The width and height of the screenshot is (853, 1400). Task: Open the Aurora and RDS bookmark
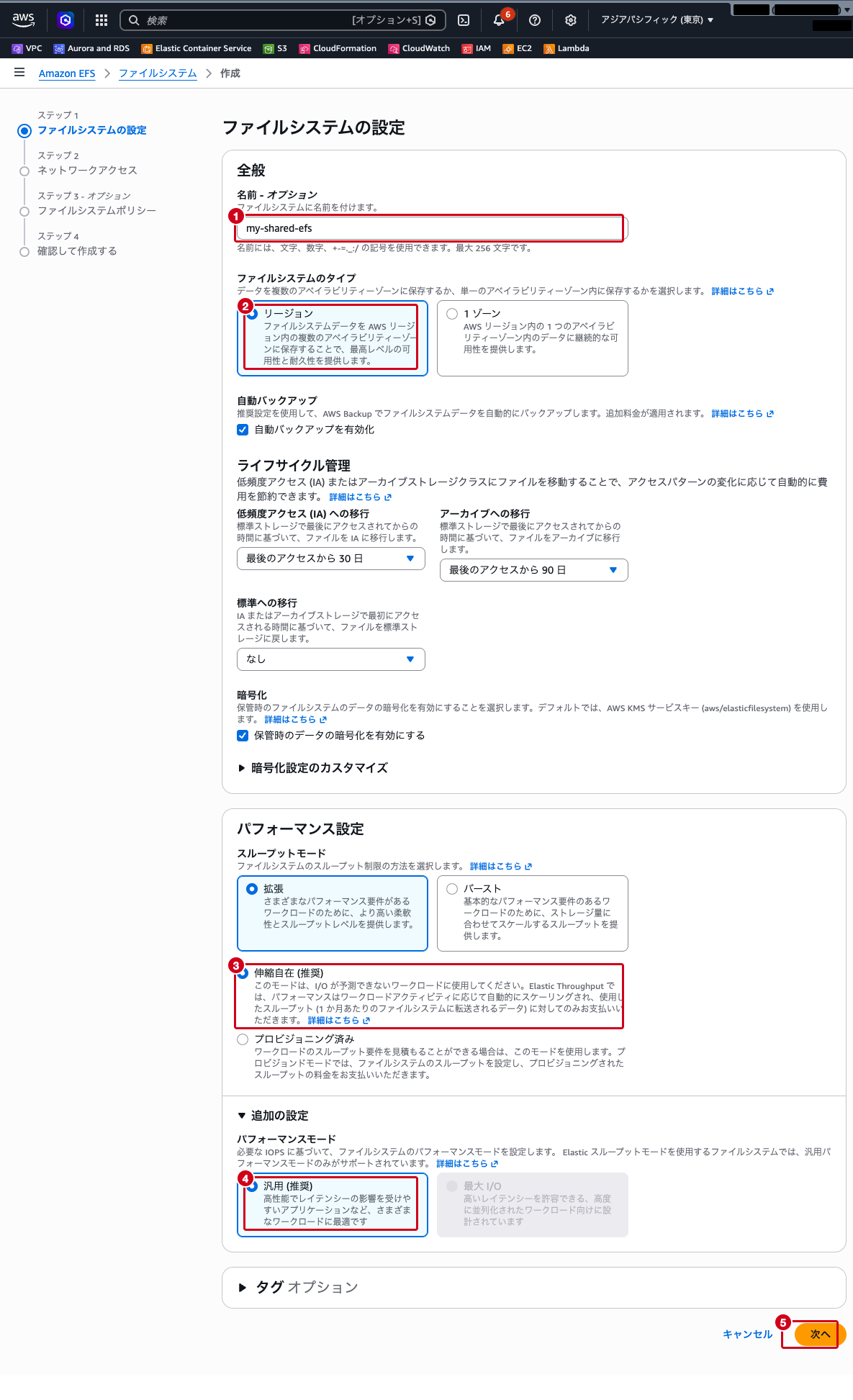pos(91,48)
